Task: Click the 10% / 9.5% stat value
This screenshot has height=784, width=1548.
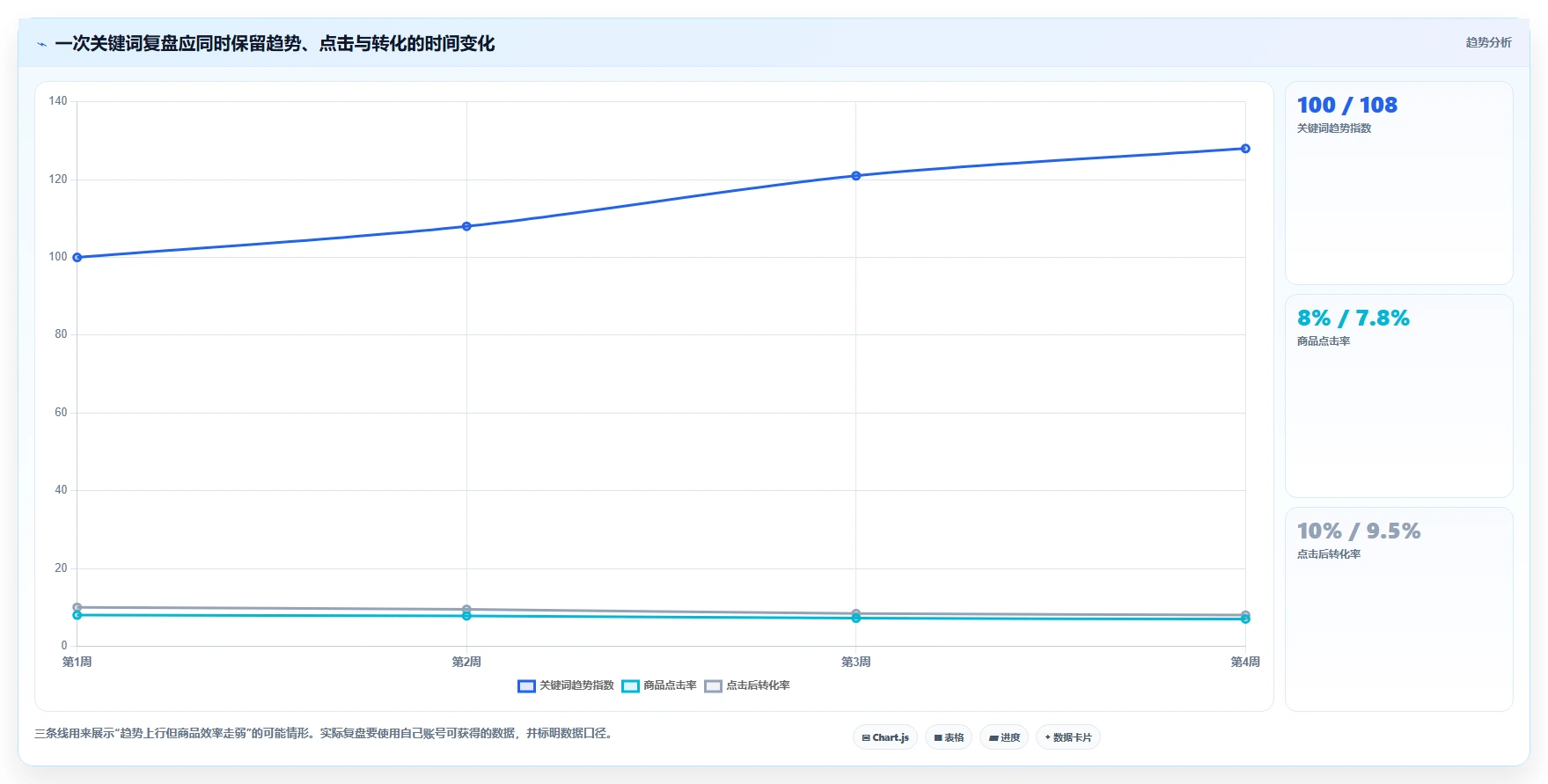Action: click(x=1359, y=531)
